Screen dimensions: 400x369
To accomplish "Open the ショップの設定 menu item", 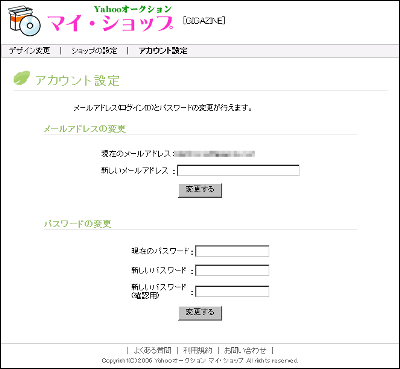I will coord(94,51).
